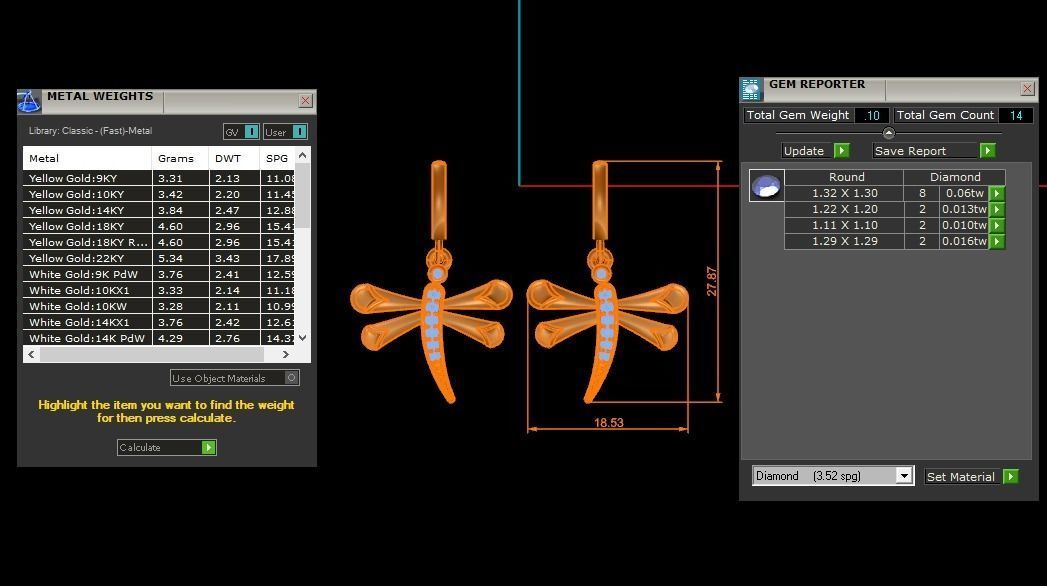Click the Total Gem Weight value .10
The height and width of the screenshot is (586, 1047).
pyautogui.click(x=871, y=115)
